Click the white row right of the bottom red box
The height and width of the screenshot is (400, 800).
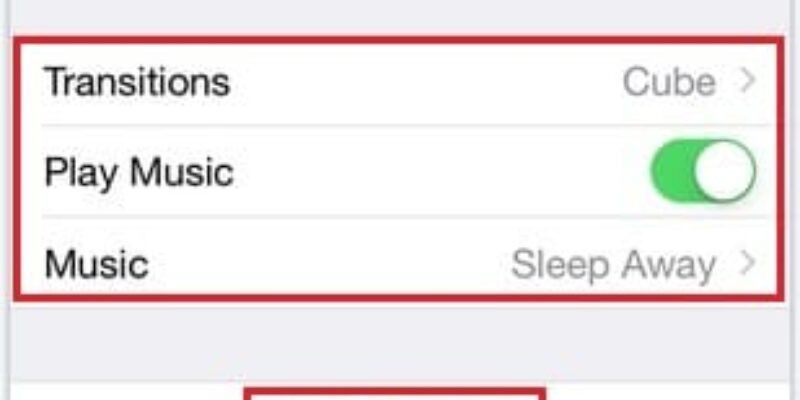click(x=670, y=393)
